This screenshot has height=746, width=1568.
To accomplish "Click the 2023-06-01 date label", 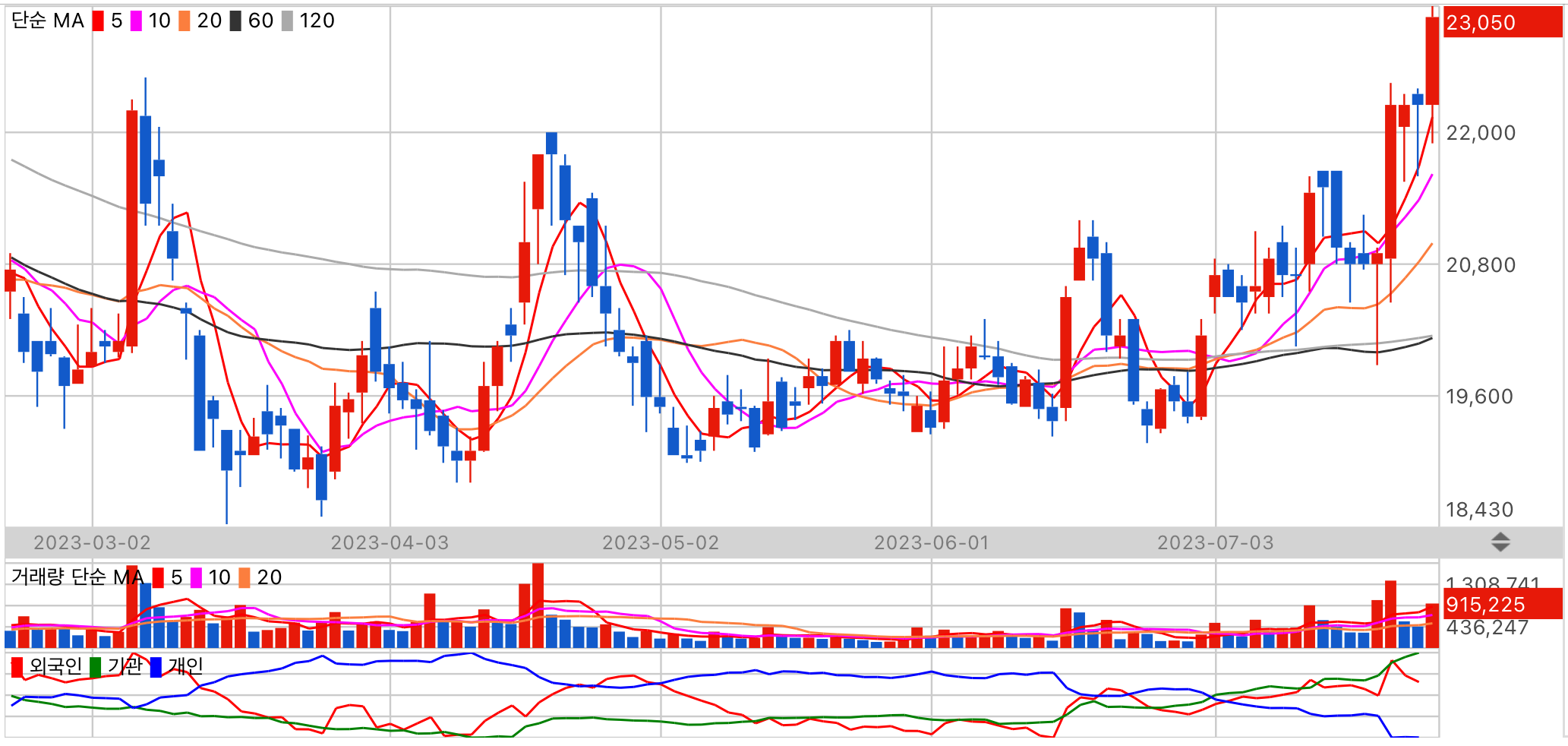I will pyautogui.click(x=932, y=542).
